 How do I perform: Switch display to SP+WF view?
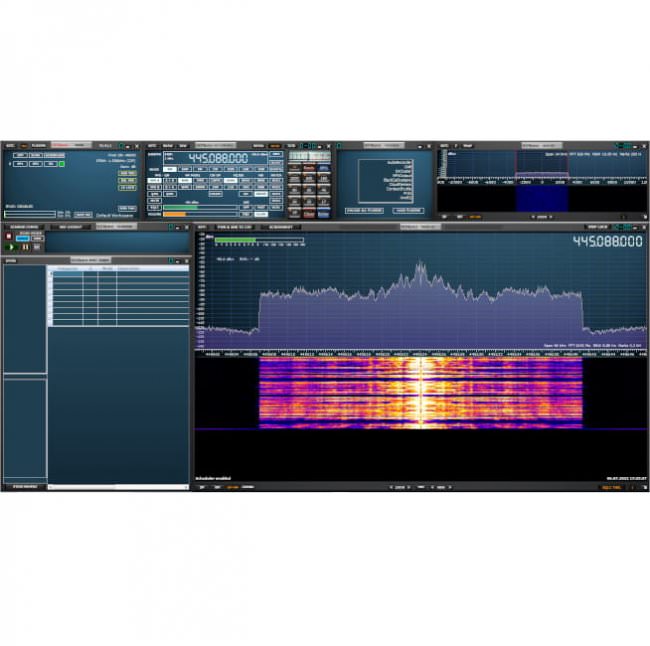point(232,487)
